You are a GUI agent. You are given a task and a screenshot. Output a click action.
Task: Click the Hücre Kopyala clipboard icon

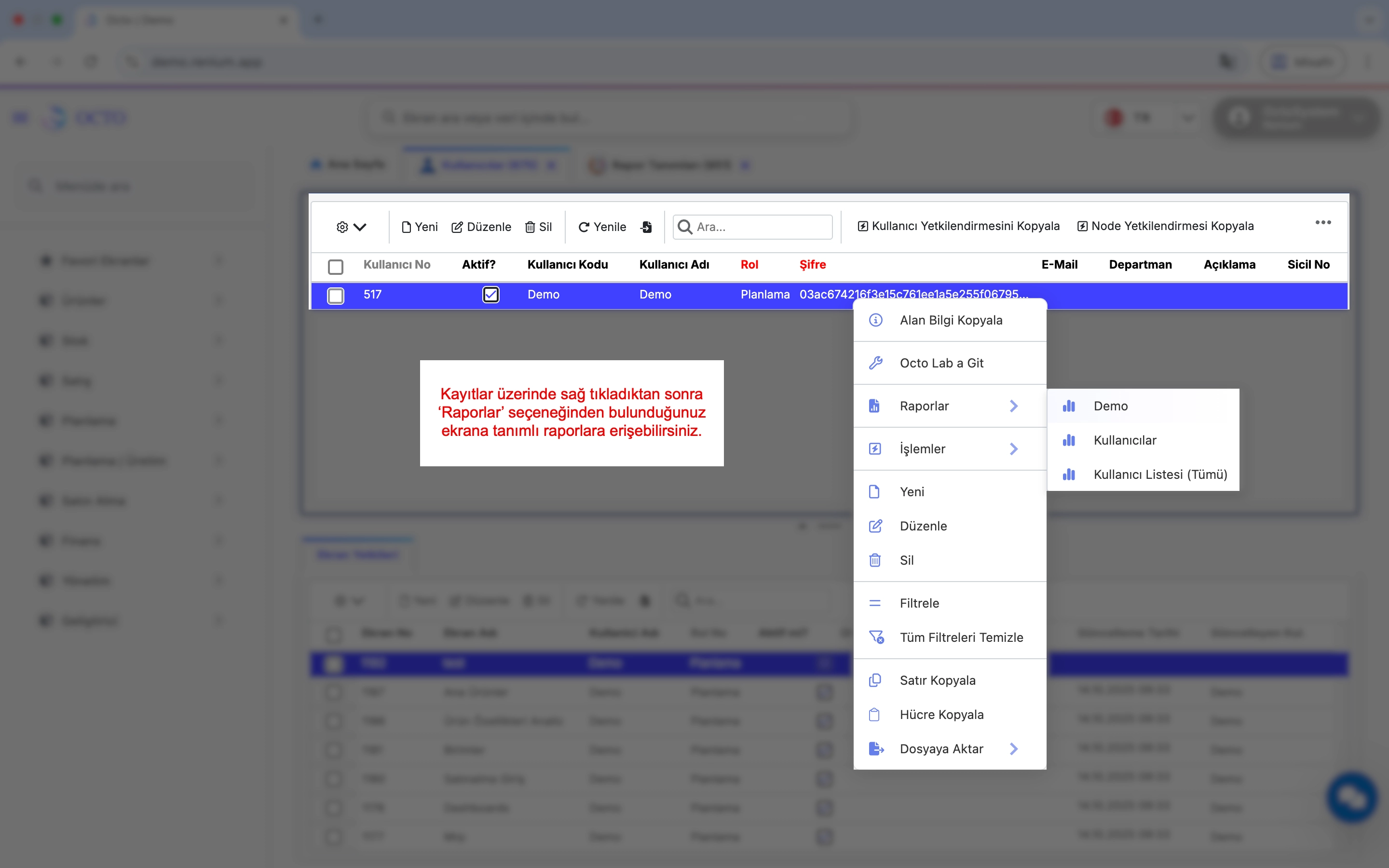(874, 715)
